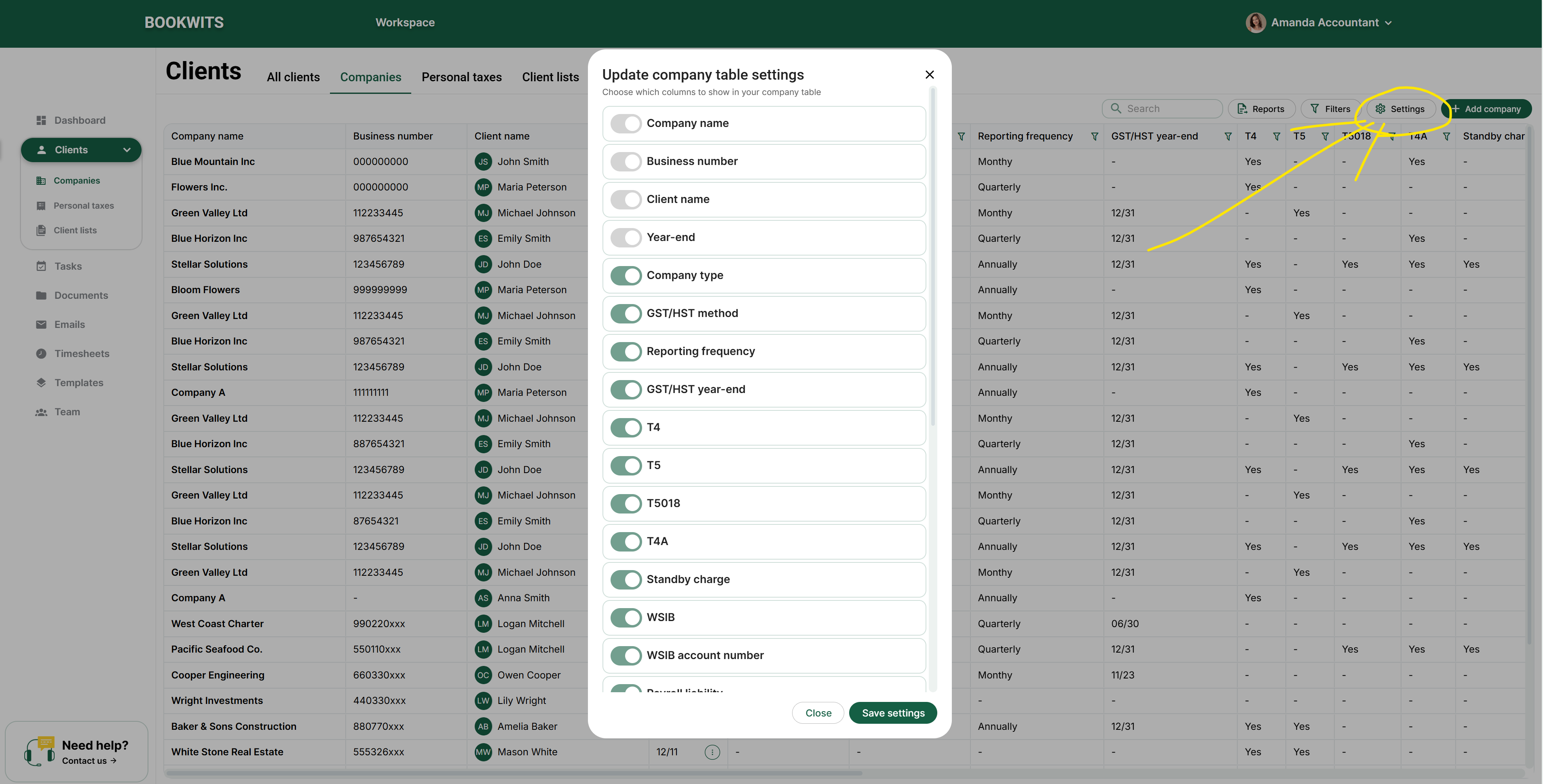Click the T4 column filter icon

1277,137
